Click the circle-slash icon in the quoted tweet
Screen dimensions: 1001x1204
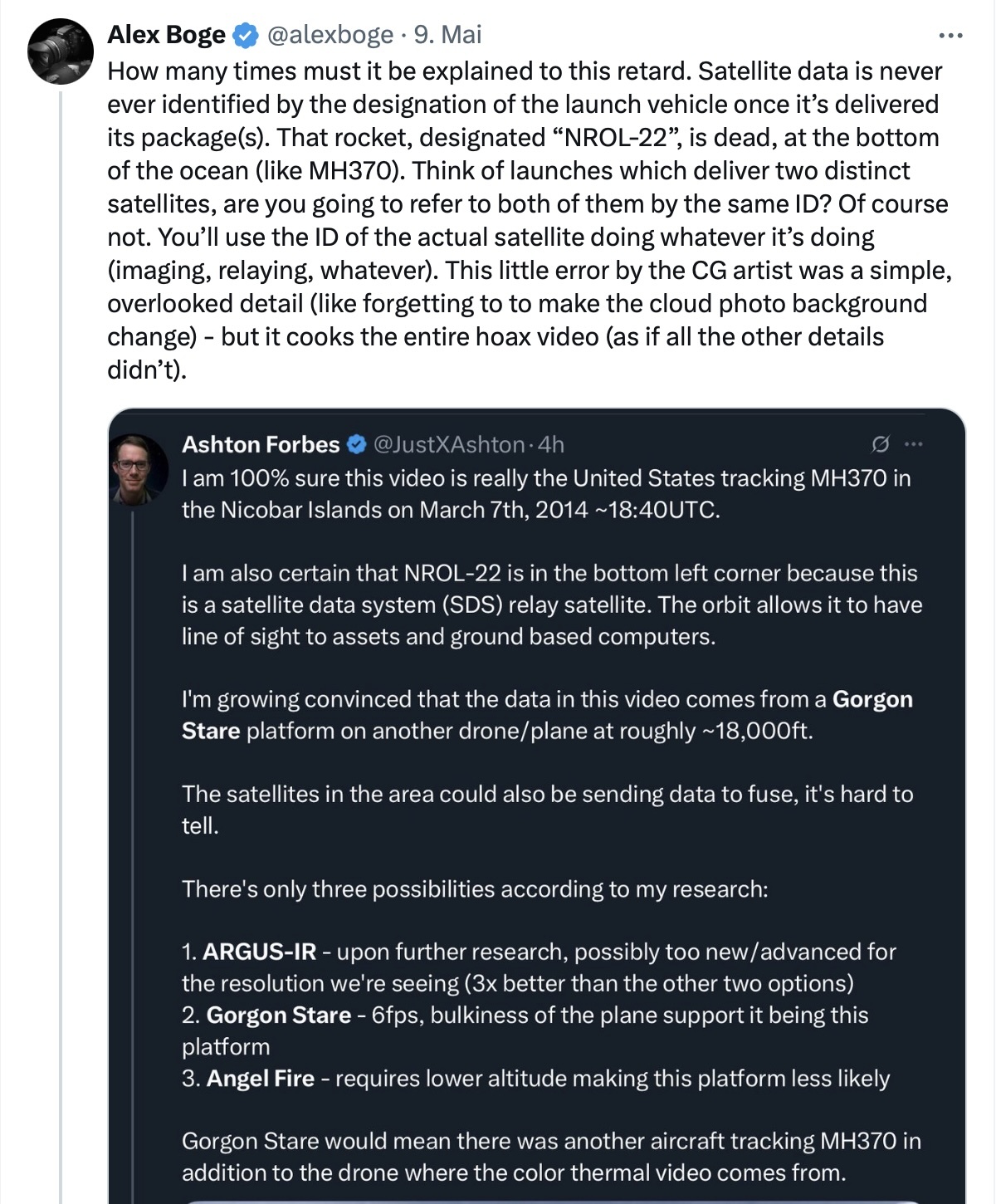pyautogui.click(x=881, y=444)
